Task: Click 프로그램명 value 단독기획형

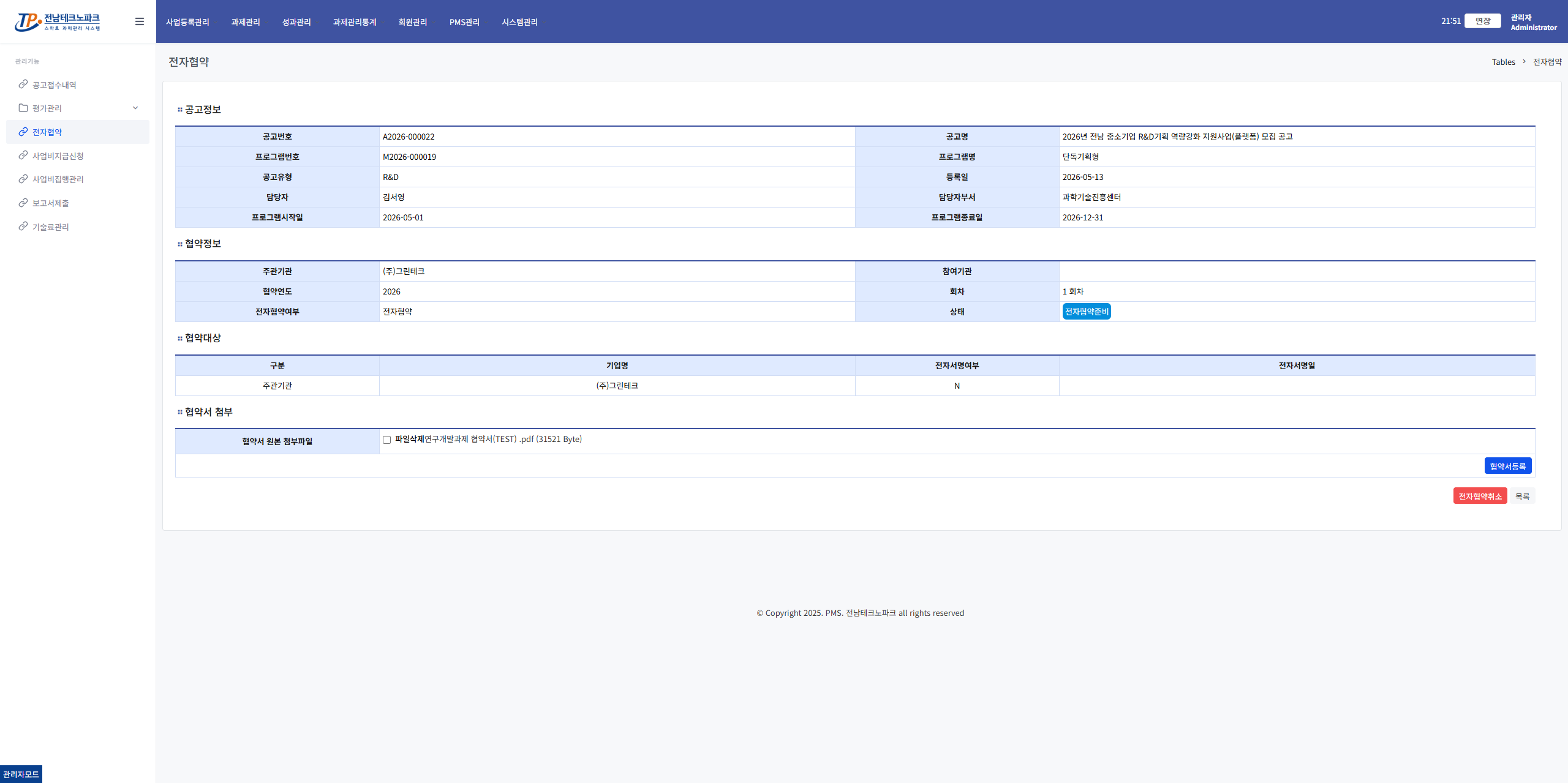Action: [1080, 157]
